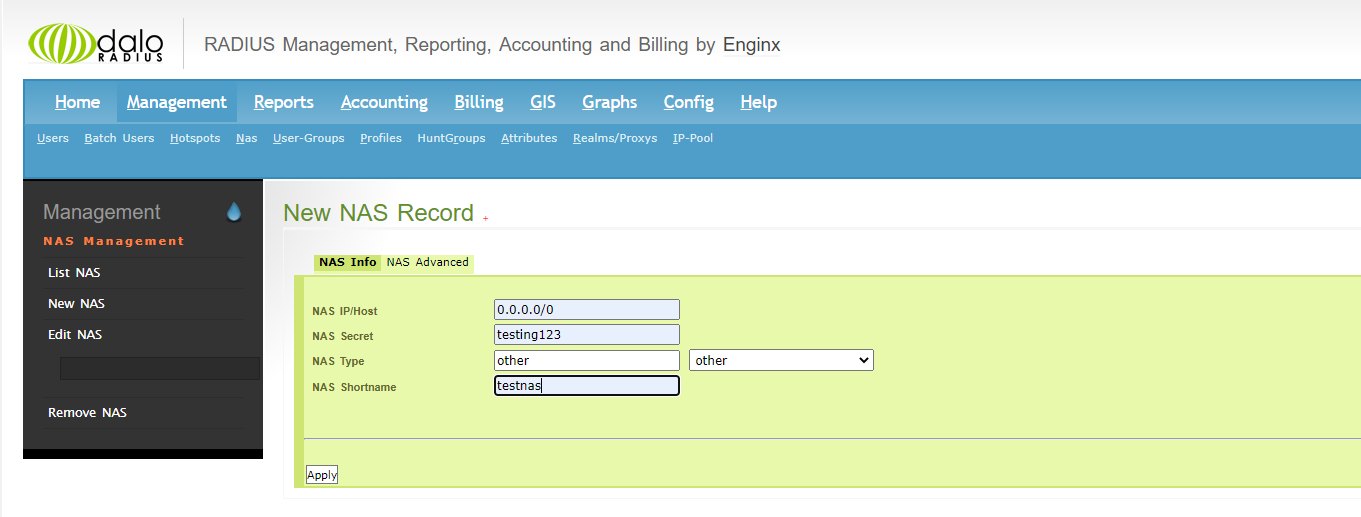This screenshot has height=517, width=1361.
Task: Go to the Accounting menu
Action: click(x=384, y=102)
